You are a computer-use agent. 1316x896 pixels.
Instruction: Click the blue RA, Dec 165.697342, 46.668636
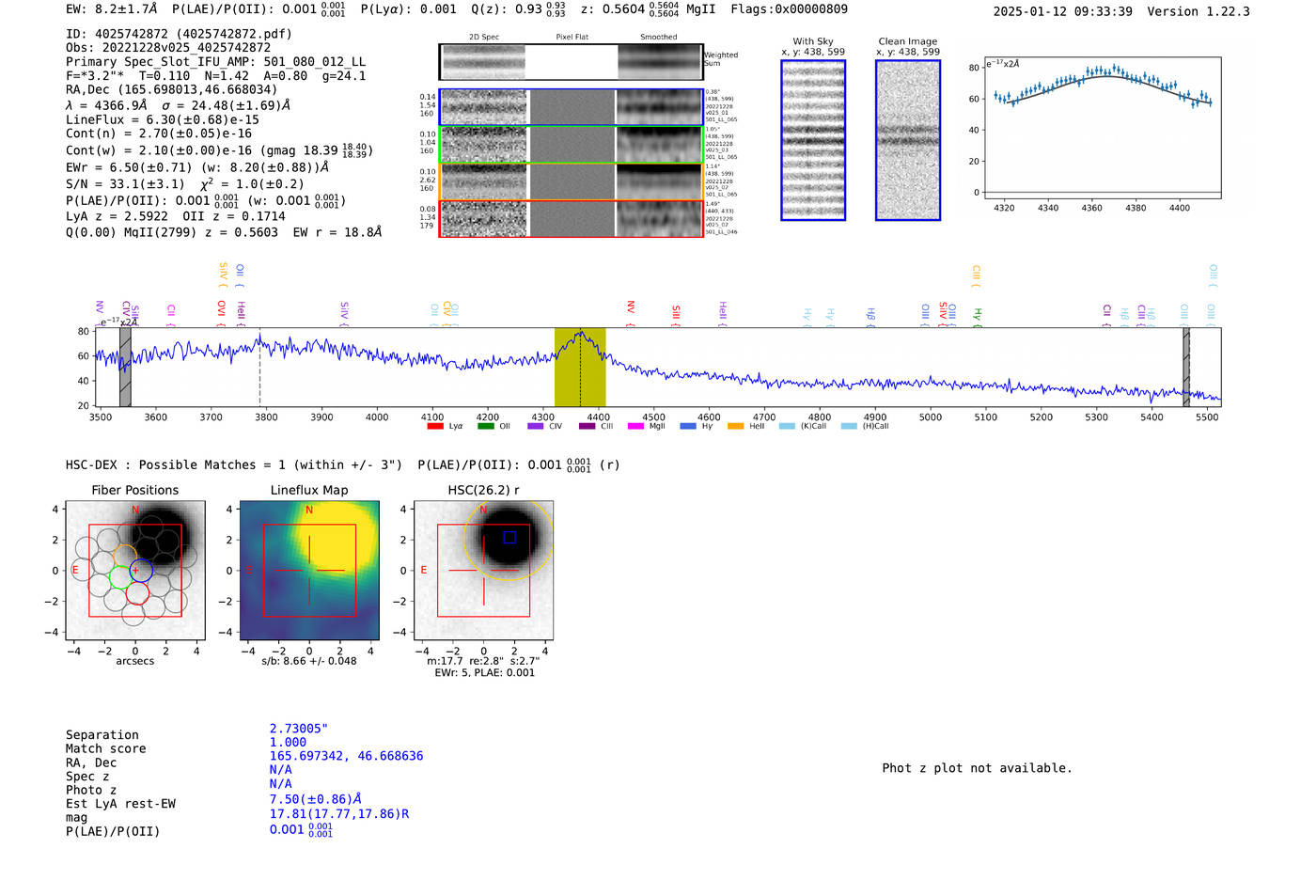(x=346, y=756)
